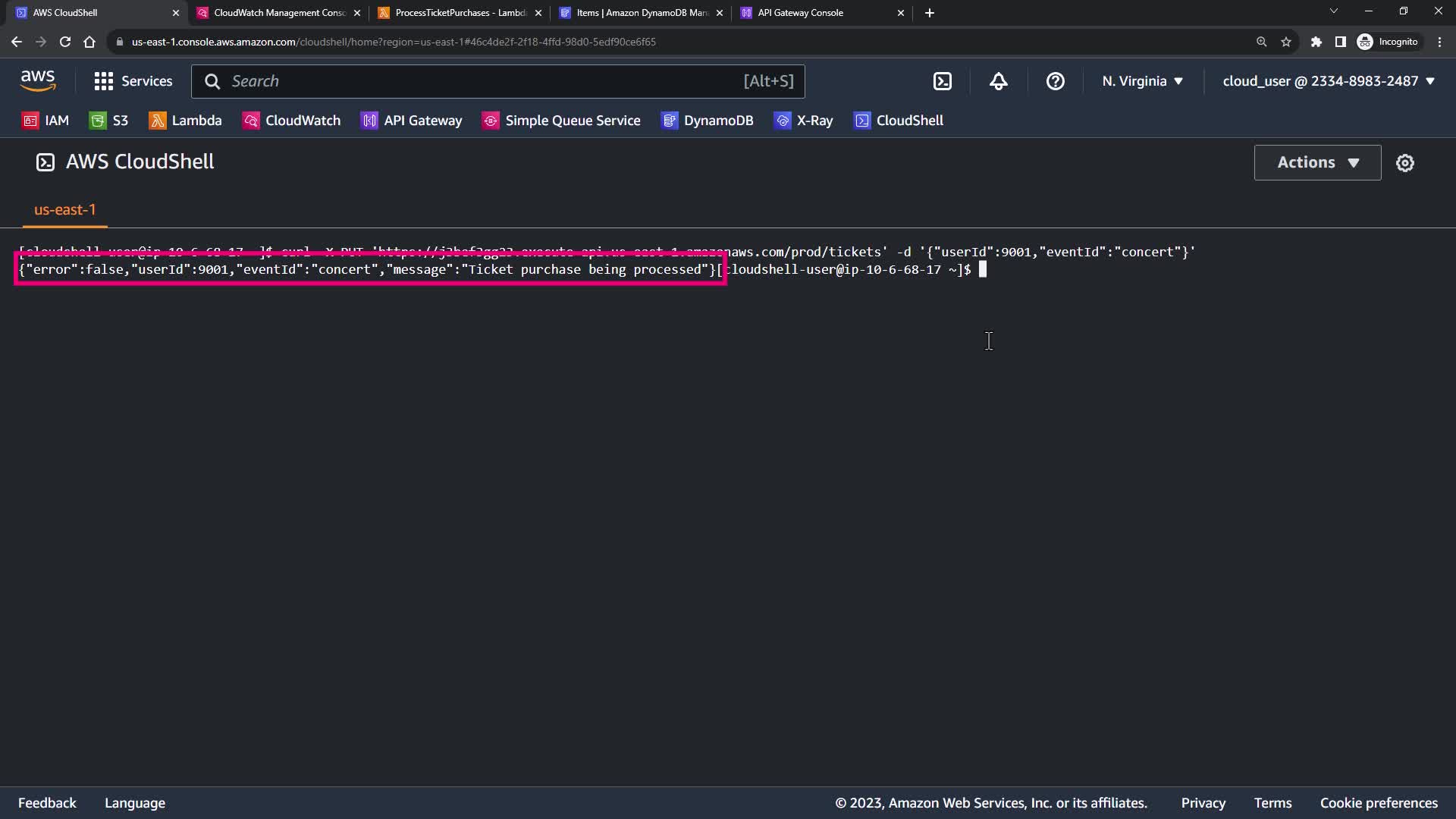Screen dimensions: 1456x819
Task: Click the AWS logo home icon
Action: point(38,80)
